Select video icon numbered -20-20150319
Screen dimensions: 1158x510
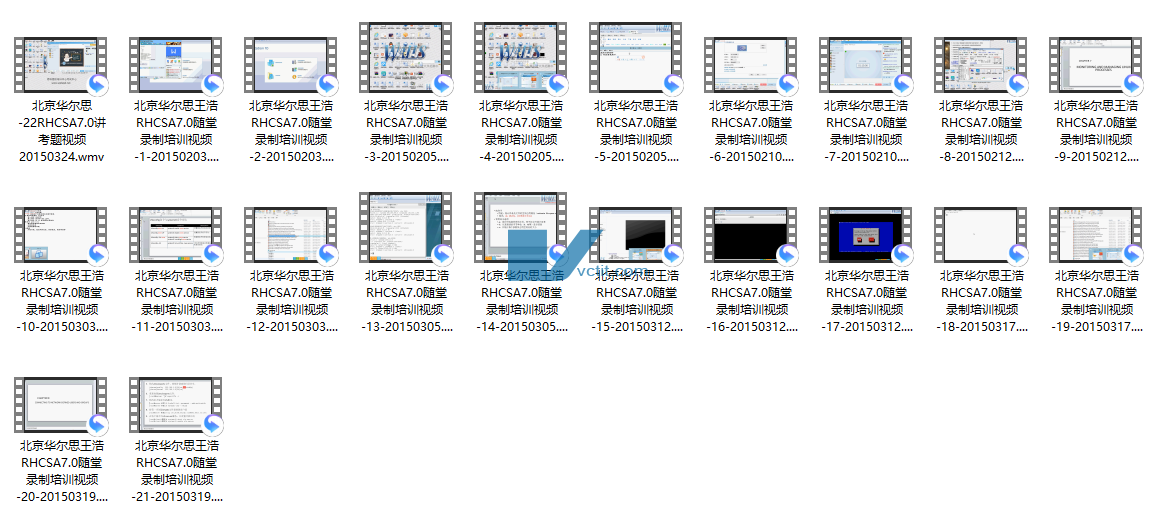[61, 405]
